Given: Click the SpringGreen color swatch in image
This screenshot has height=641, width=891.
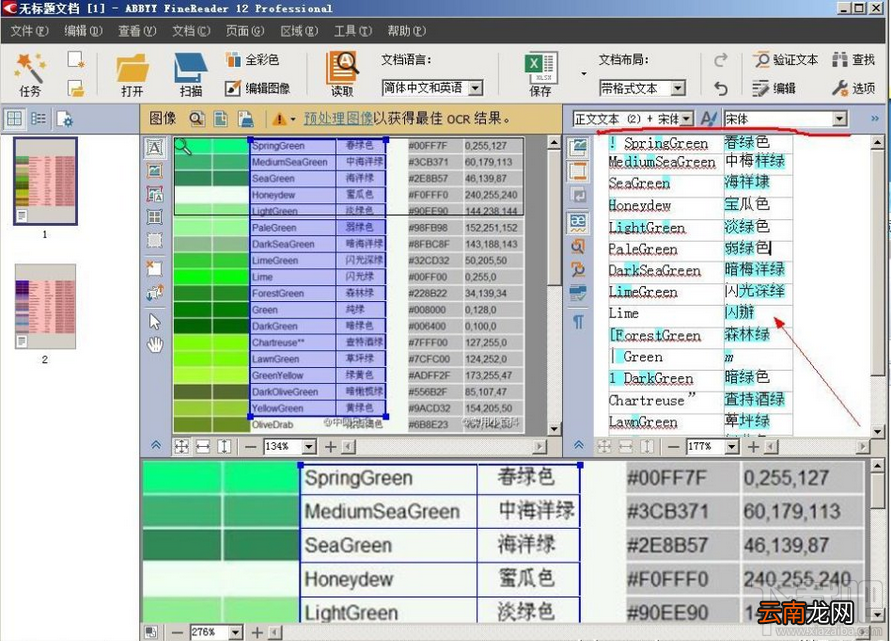Looking at the screenshot, I should click(x=211, y=145).
